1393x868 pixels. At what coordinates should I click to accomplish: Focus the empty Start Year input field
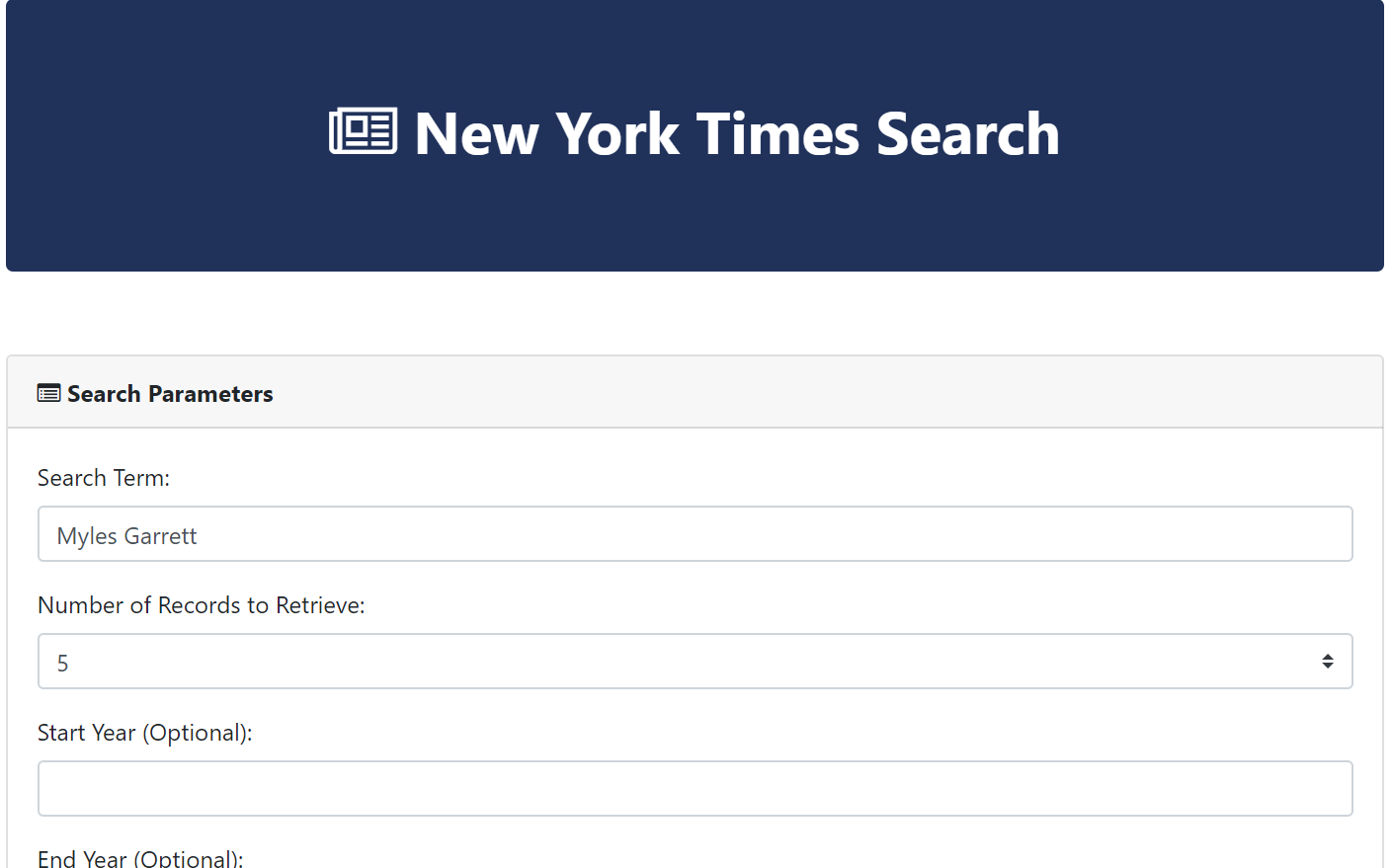695,789
